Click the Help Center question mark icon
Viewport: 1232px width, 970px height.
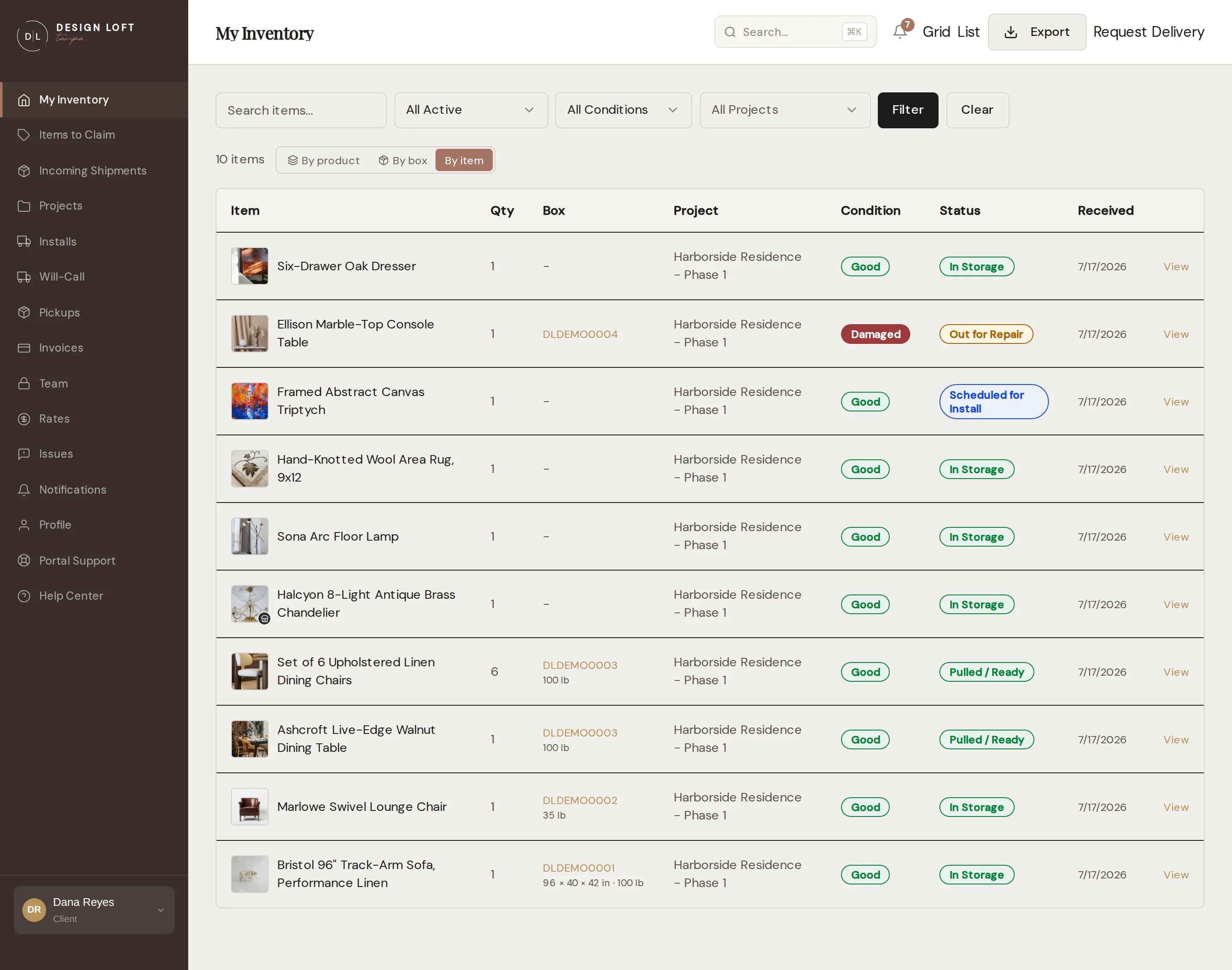click(x=24, y=596)
